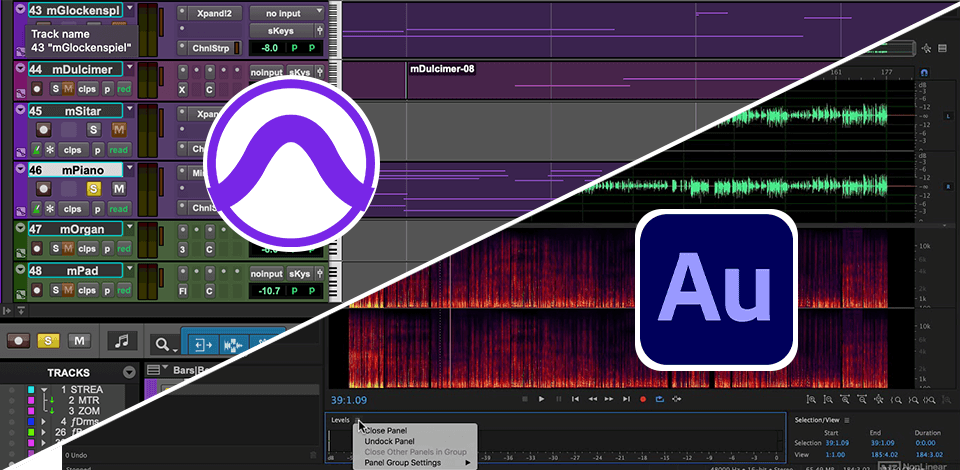Click the first zoom-in icon in Audition zoom bar
960x470 pixels.
811,399
